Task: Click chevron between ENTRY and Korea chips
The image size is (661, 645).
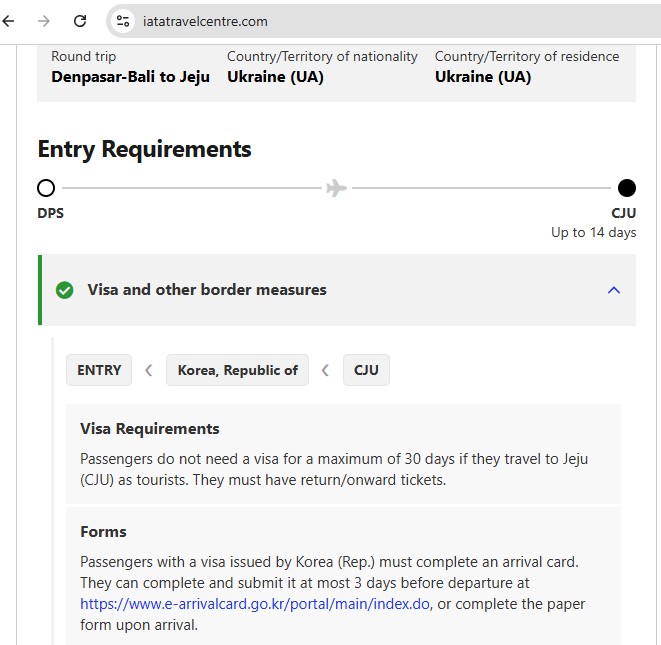Action: click(149, 370)
